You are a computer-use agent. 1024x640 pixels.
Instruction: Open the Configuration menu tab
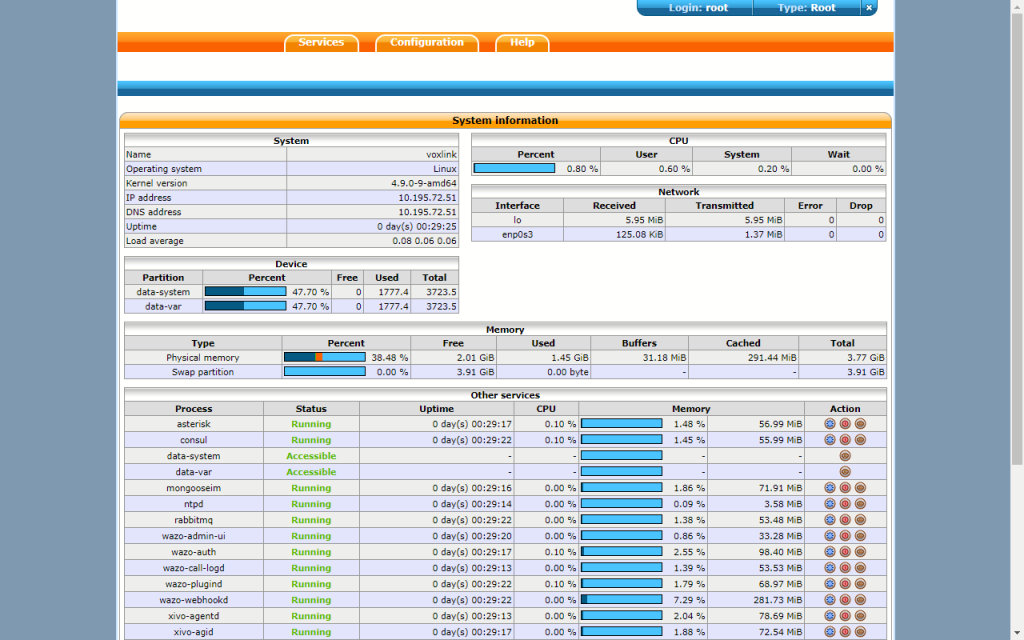(427, 42)
